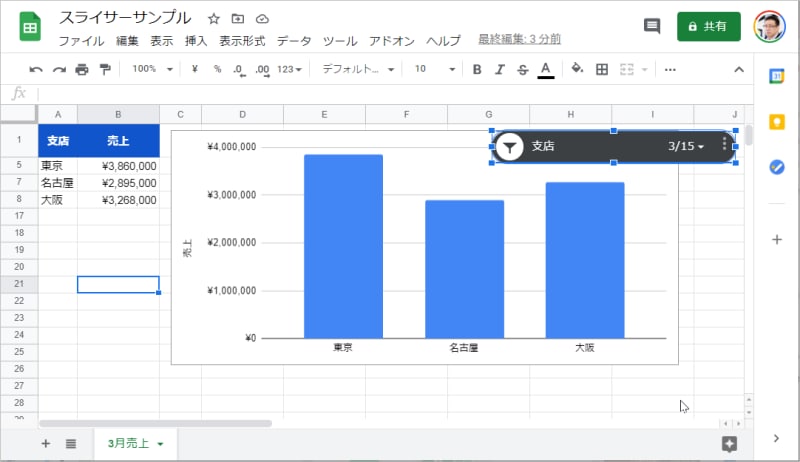Open the データ menu
Image resolution: width=800 pixels, height=462 pixels.
[294, 41]
